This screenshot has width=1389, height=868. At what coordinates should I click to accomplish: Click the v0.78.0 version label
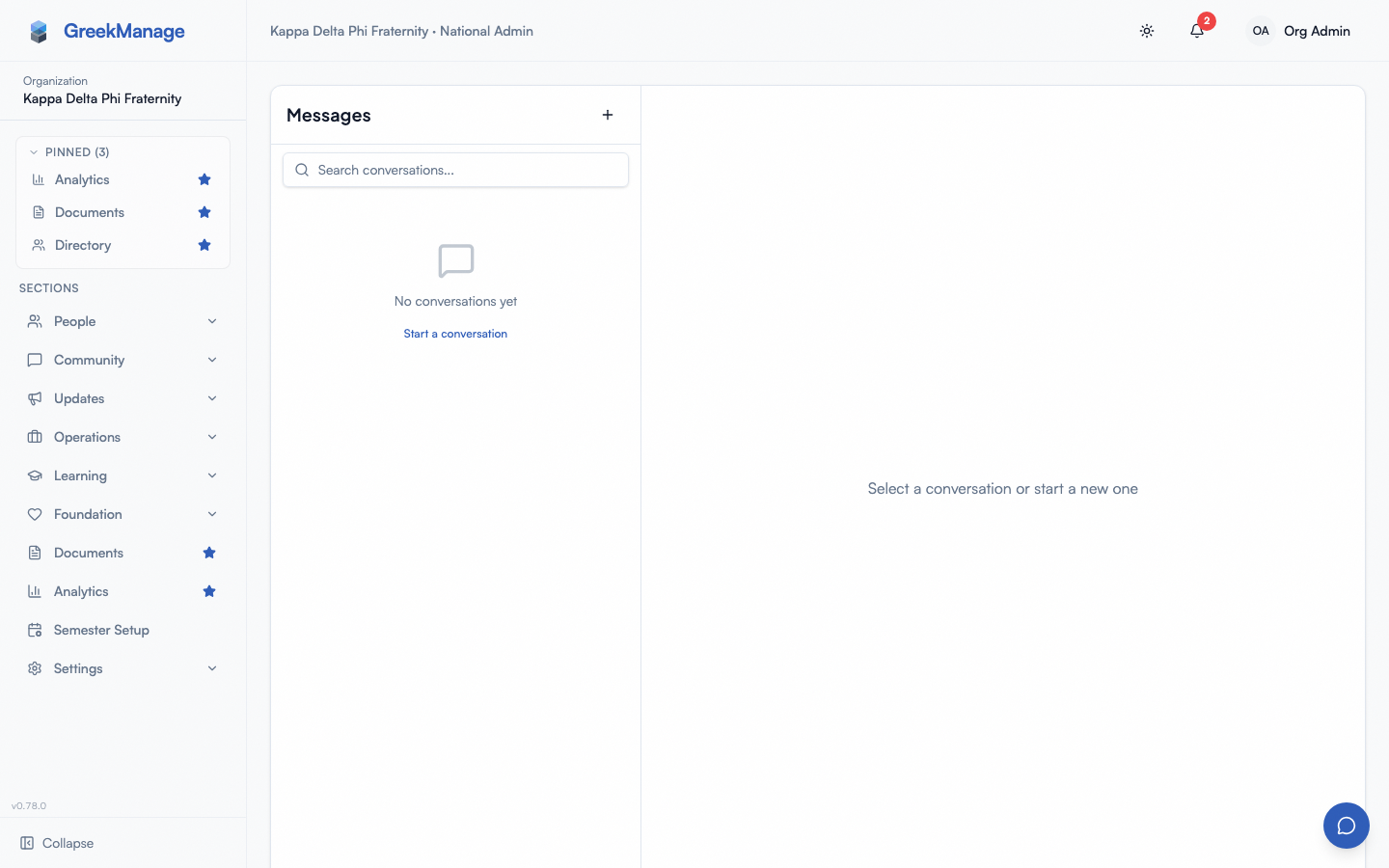pos(29,805)
